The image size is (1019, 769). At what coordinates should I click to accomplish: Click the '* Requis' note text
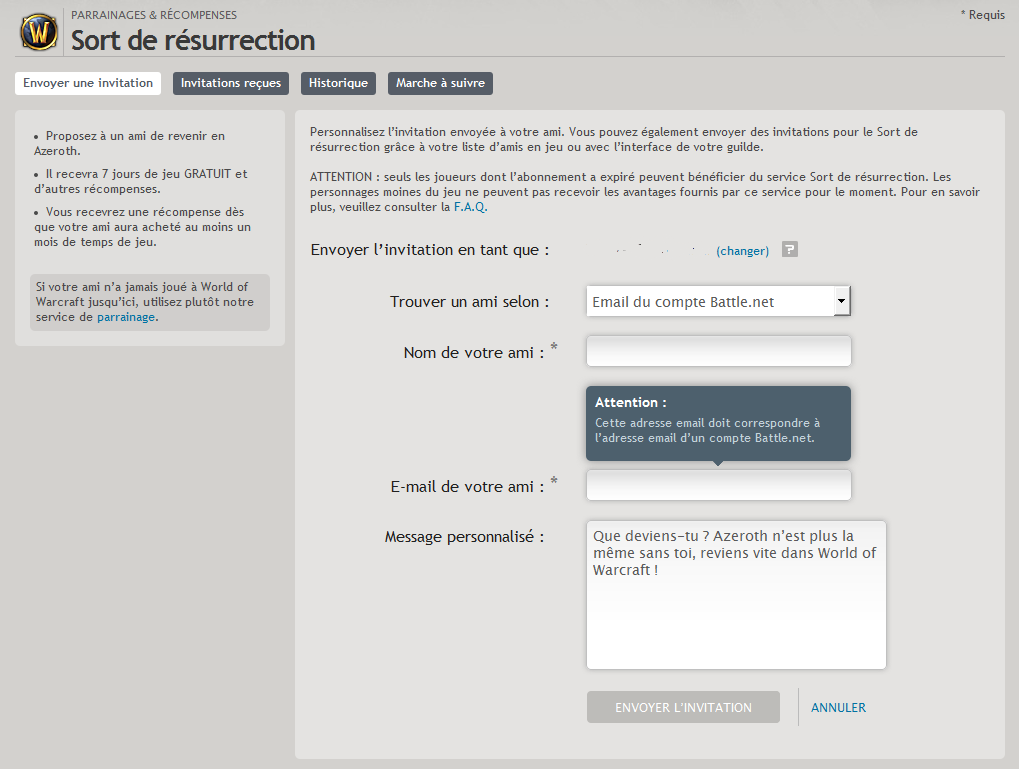click(x=983, y=15)
